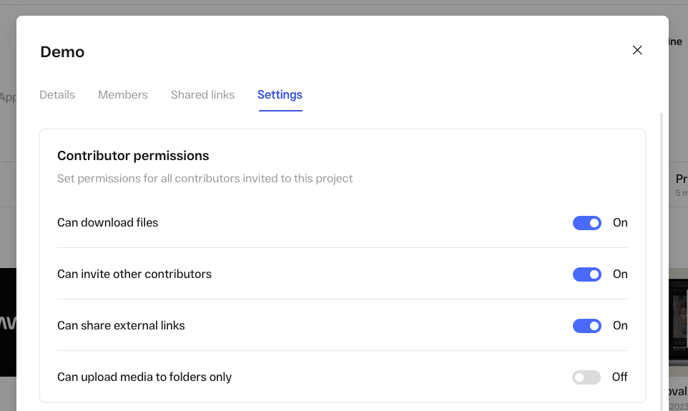The image size is (688, 411).
Task: Click the Contributor permissions heading
Action: (133, 156)
